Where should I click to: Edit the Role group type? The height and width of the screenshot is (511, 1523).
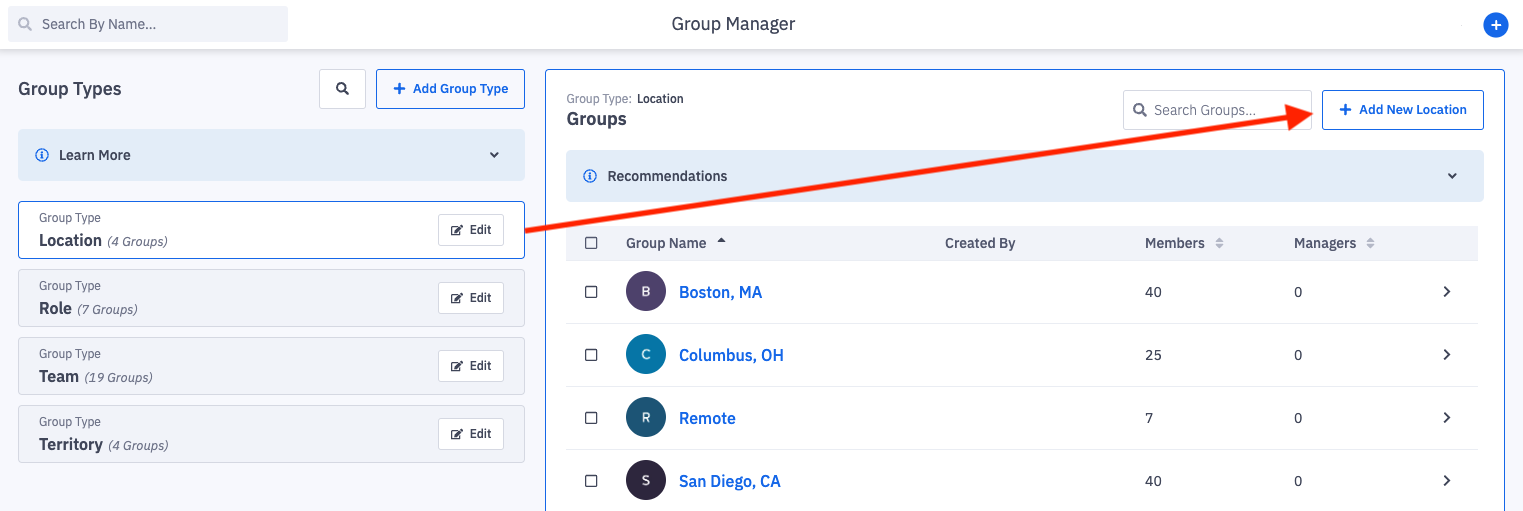[471, 298]
